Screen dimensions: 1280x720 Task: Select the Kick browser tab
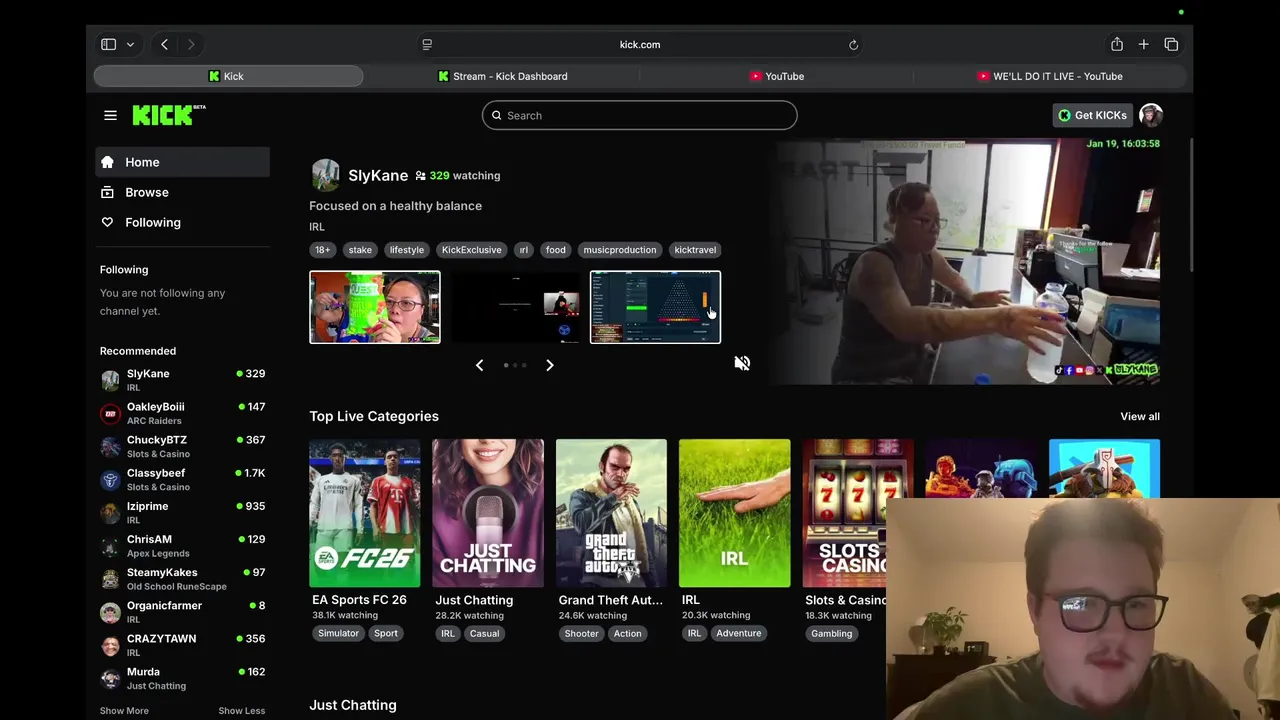tap(228, 76)
